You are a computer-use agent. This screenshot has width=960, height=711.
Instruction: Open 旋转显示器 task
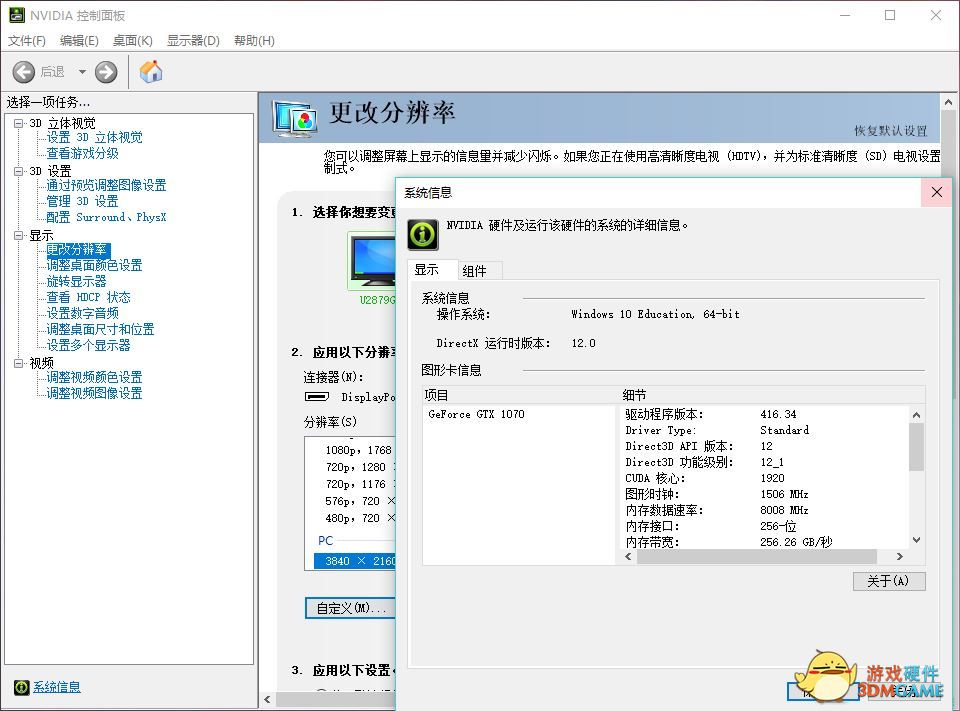tap(77, 281)
